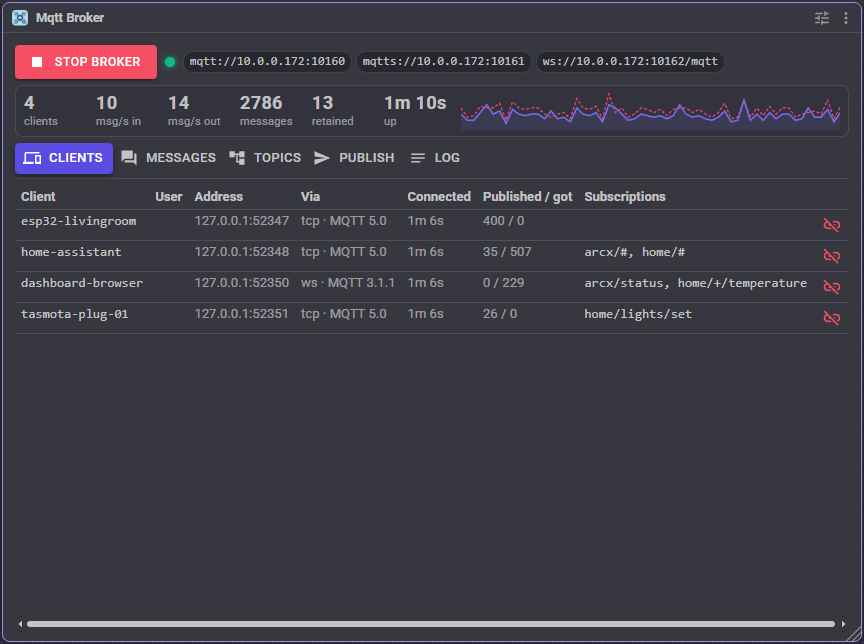The width and height of the screenshot is (864, 644).
Task: Open the Publish tab
Action: [x=354, y=158]
